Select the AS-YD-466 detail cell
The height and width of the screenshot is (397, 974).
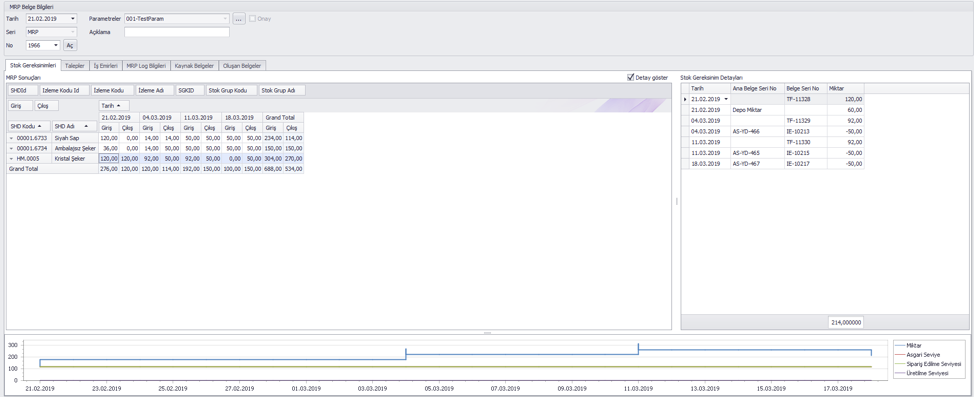coord(757,131)
